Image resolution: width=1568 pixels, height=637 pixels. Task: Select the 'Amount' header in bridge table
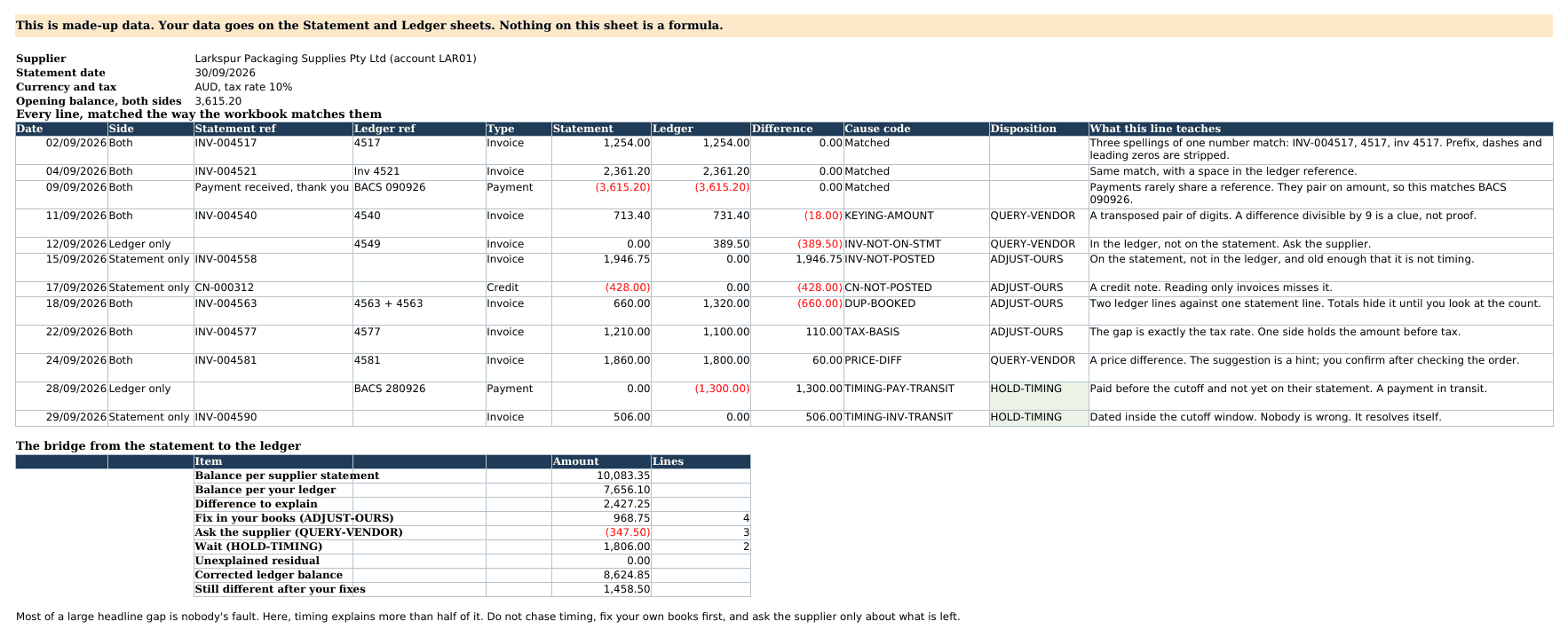[601, 461]
